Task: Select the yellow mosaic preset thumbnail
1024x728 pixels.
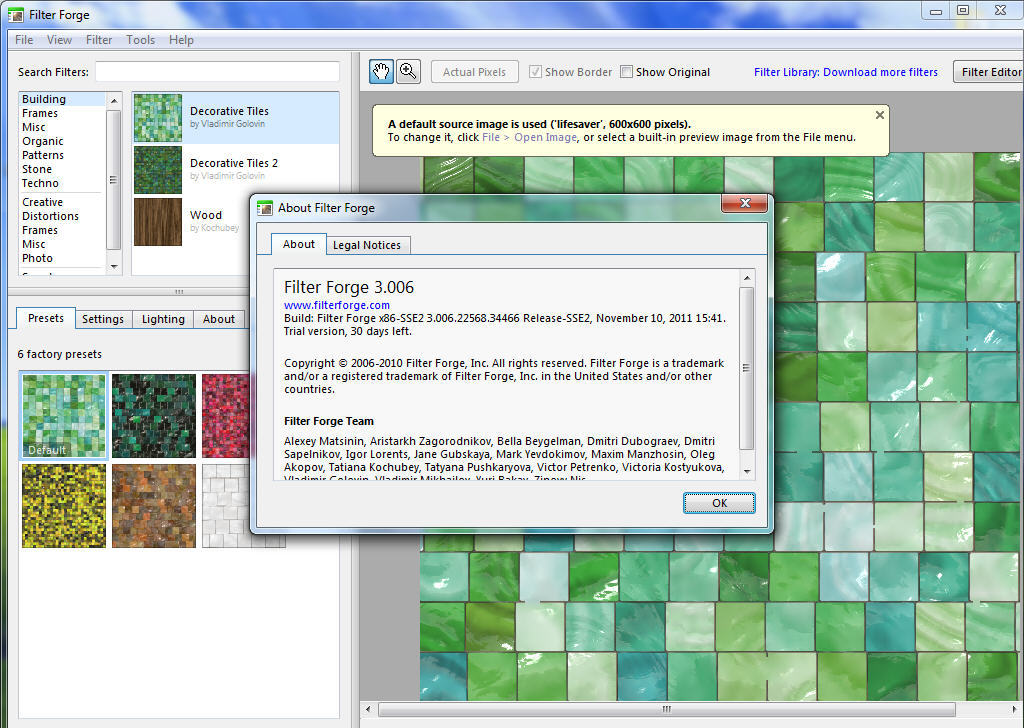Action: pos(64,505)
